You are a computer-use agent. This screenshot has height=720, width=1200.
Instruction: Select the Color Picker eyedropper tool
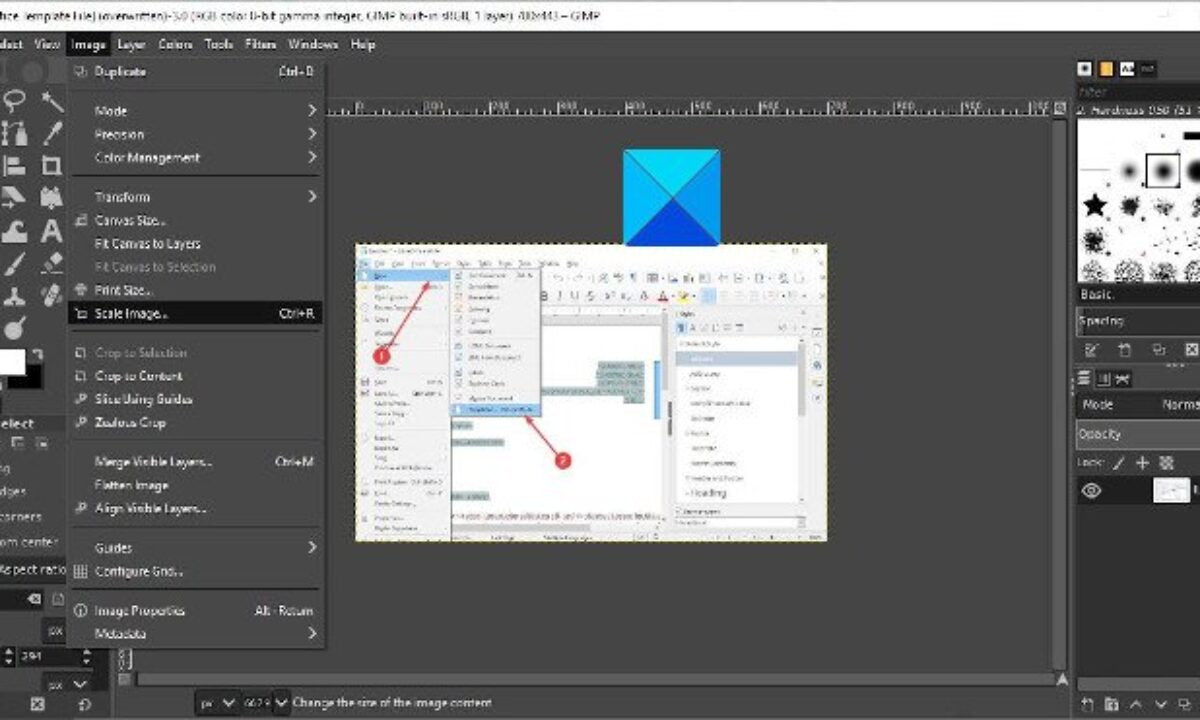pos(51,133)
